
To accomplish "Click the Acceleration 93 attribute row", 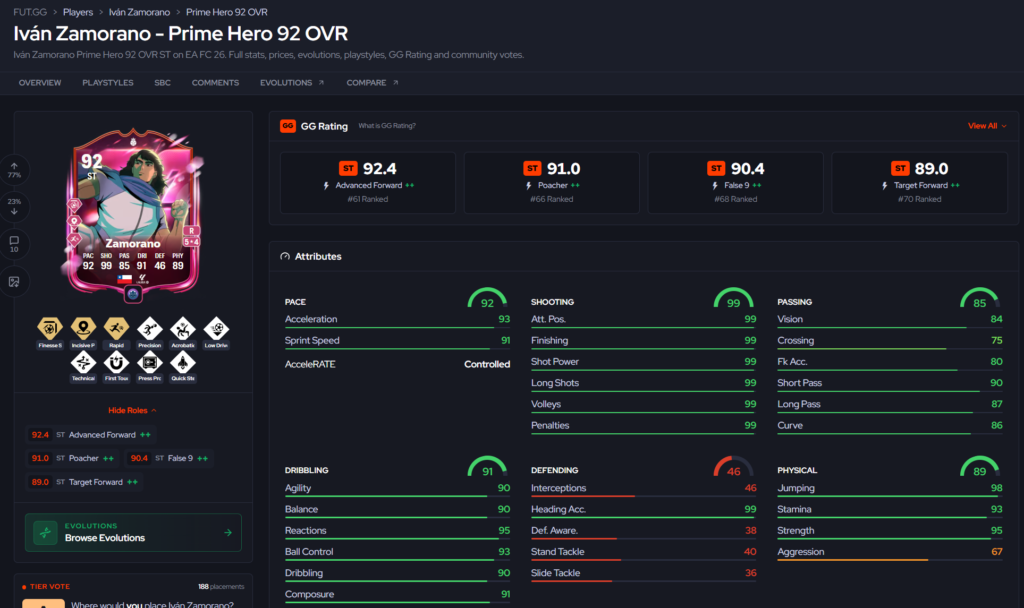I will [x=397, y=320].
